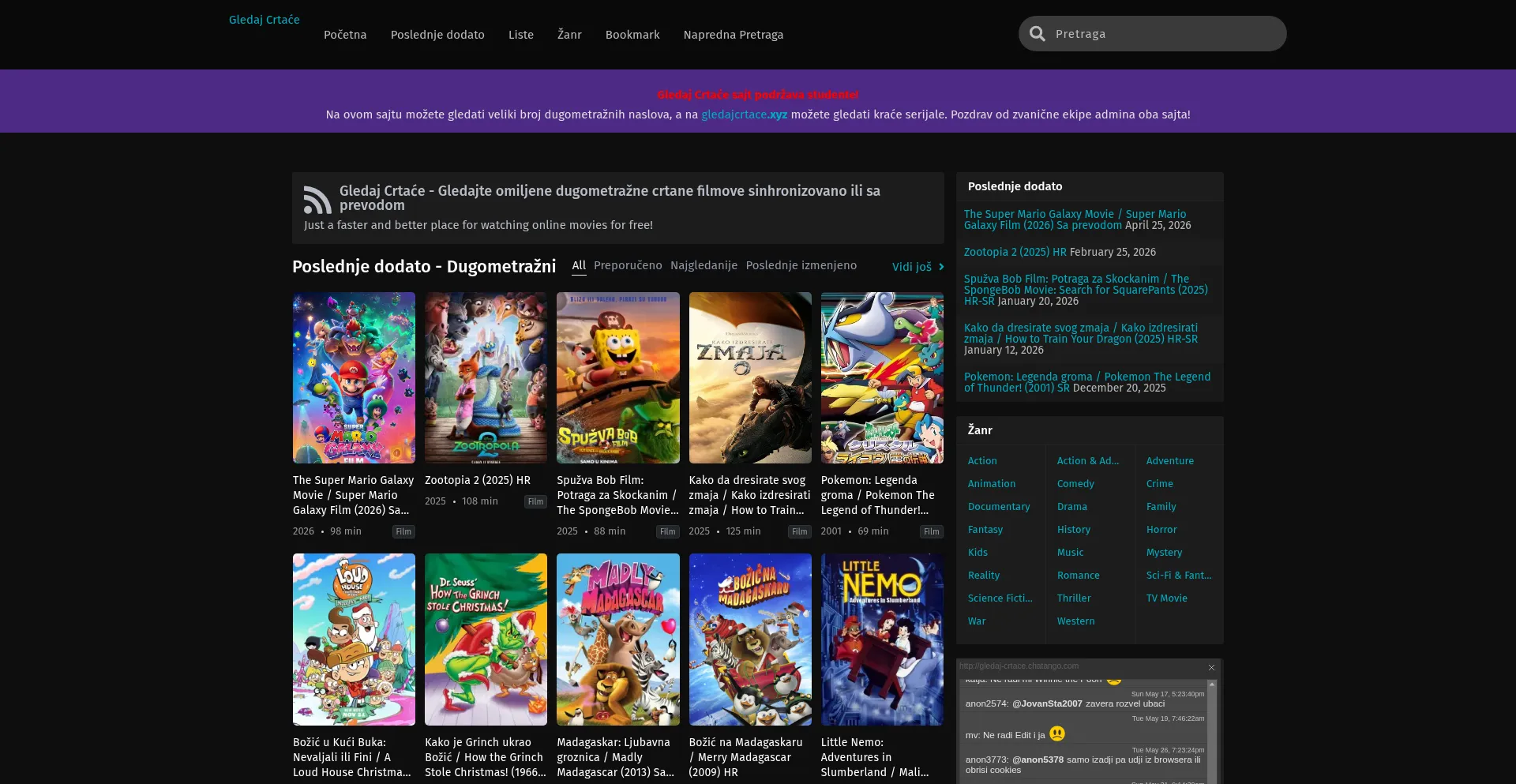Open Super Mario Galaxy Movie poster
The width and height of the screenshot is (1516, 784).
[x=354, y=377]
